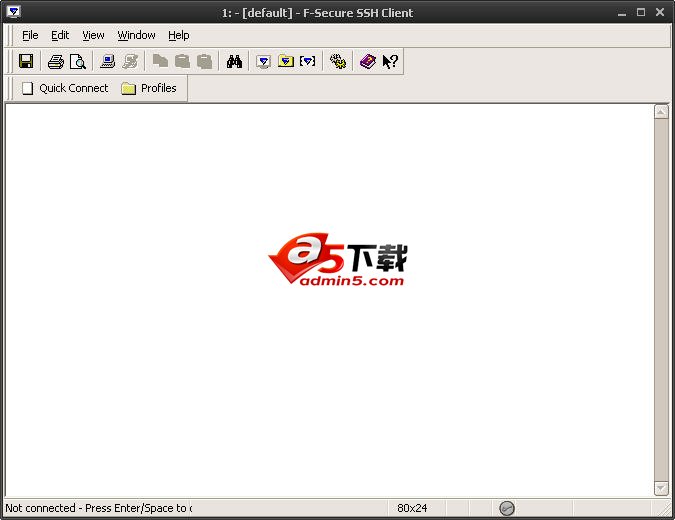This screenshot has width=675, height=520.
Task: Open New Terminal Window icon
Action: 263,61
